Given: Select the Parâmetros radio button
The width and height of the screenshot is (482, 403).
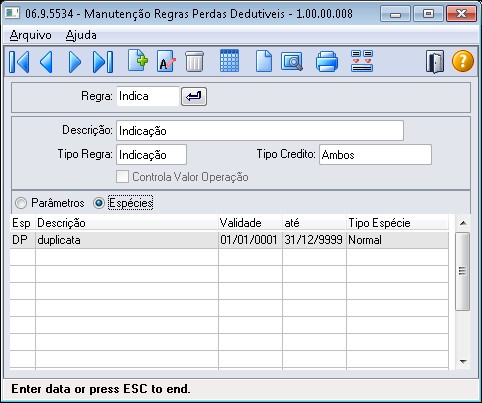Looking at the screenshot, I should (21, 203).
